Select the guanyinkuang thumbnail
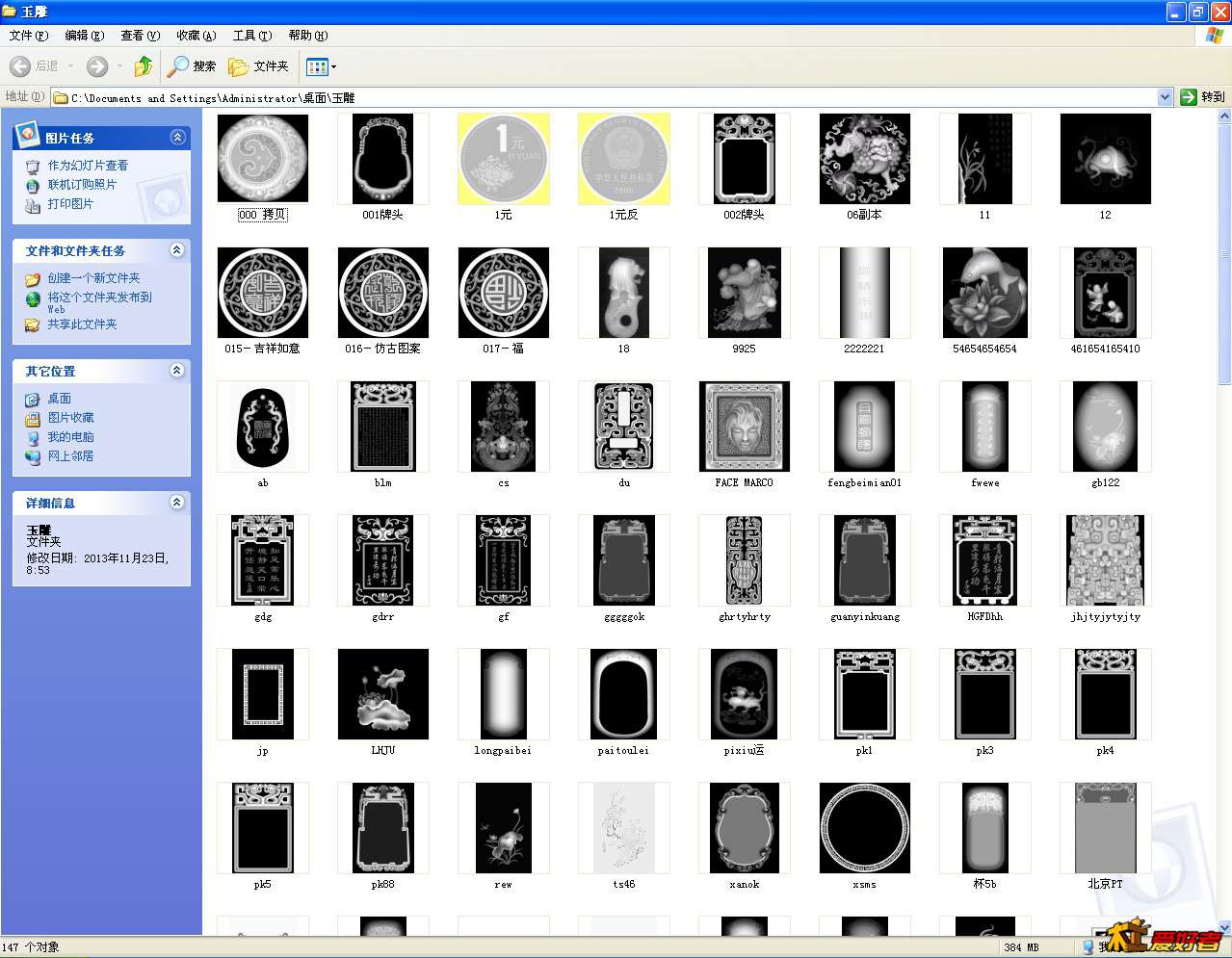Screen dimensions: 1232x958 [x=865, y=560]
